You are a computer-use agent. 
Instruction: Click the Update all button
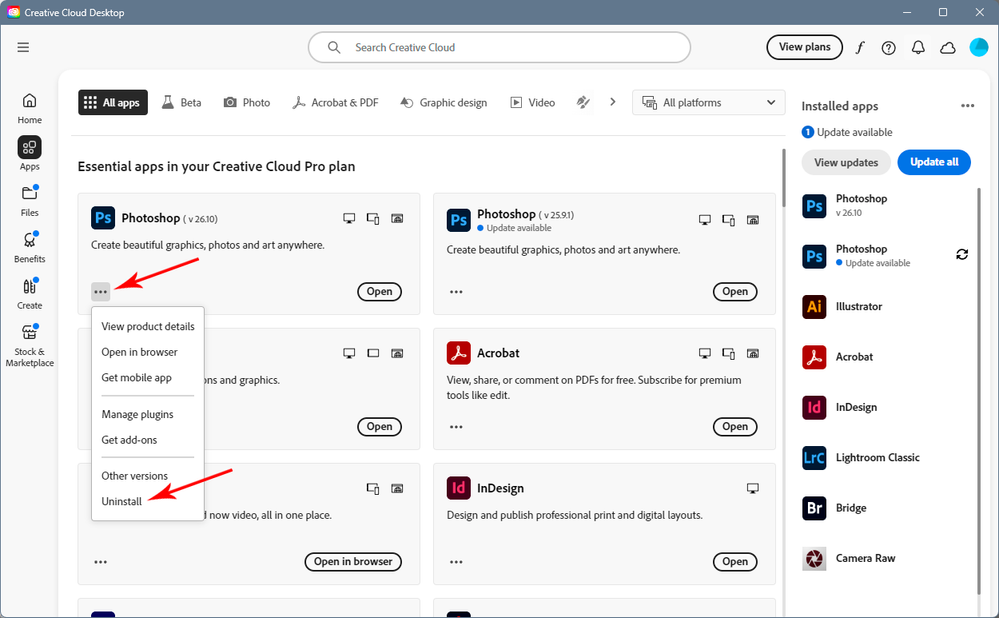934,162
